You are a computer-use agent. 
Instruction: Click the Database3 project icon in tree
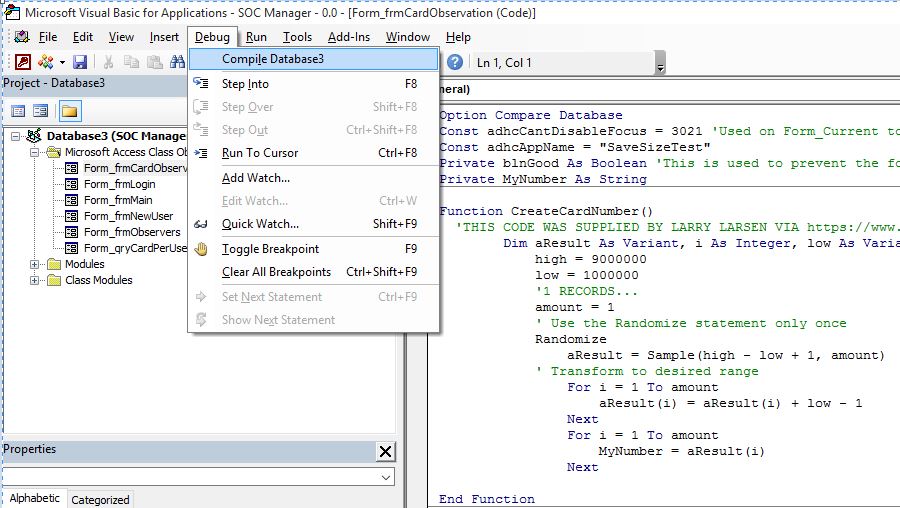click(34, 136)
